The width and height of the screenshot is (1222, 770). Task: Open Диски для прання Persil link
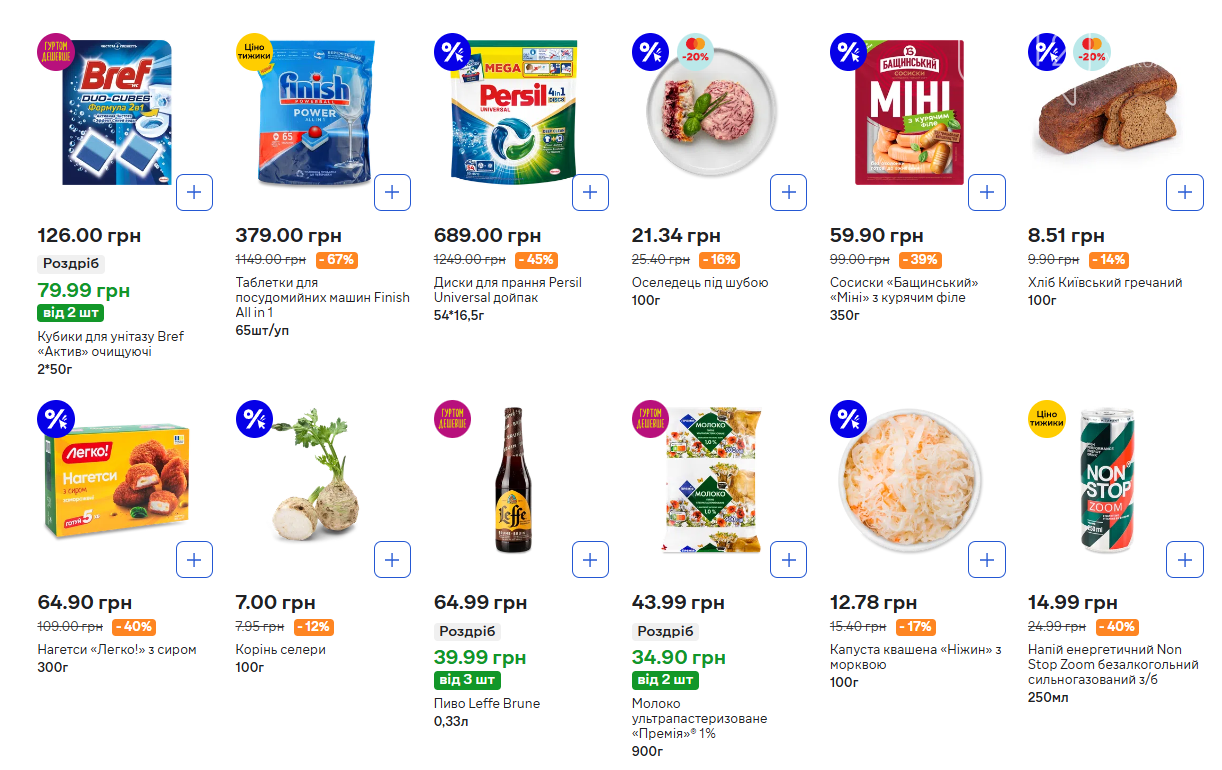point(507,290)
